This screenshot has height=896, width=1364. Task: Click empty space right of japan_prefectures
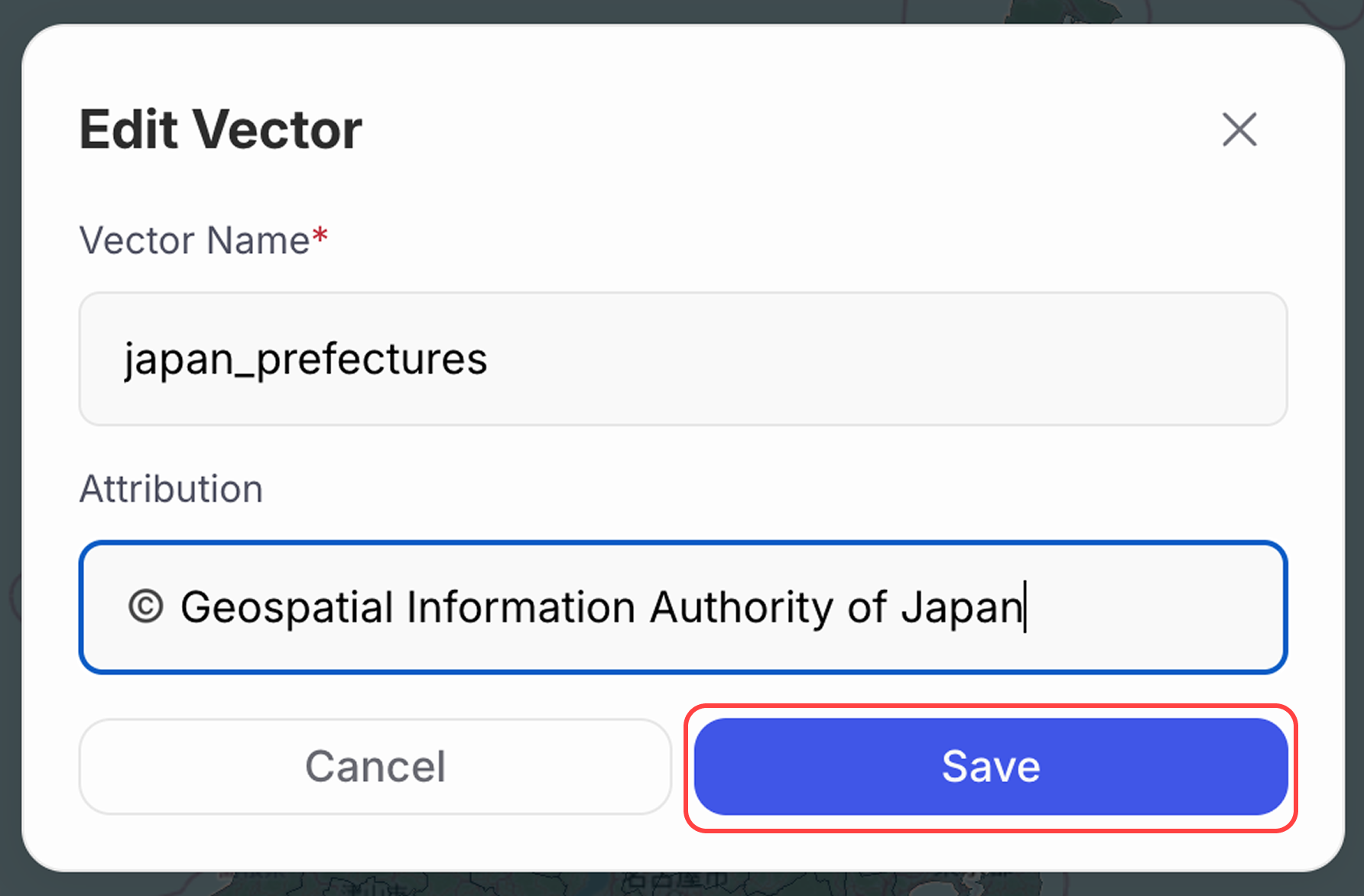click(879, 359)
